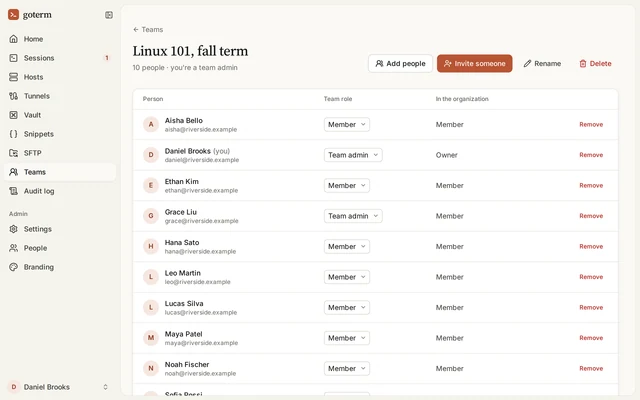The image size is (640, 400).
Task: Click the SFTP folder icon
Action: tap(13, 153)
